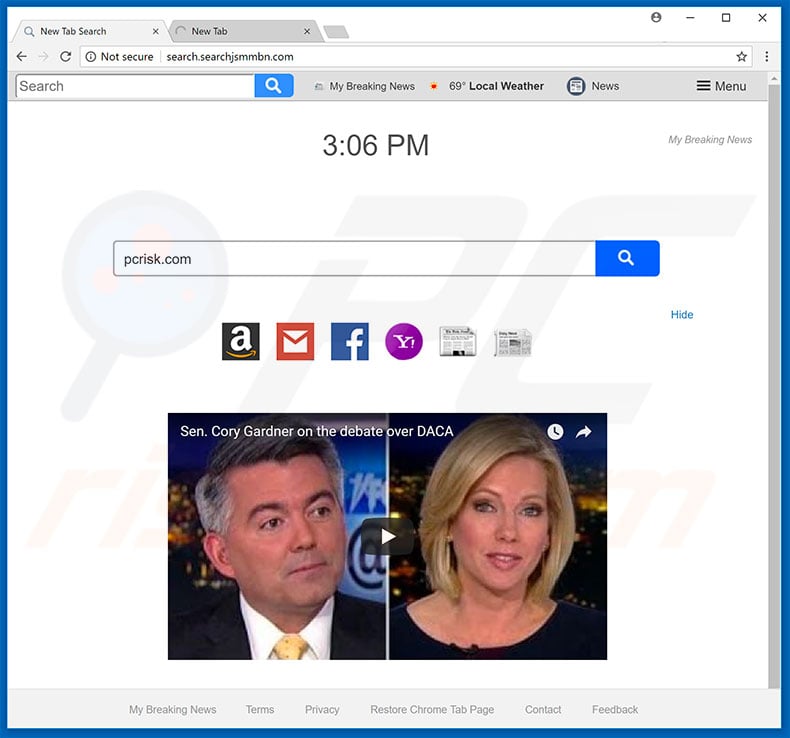Click the main blue search button
790x738 pixels.
627,258
